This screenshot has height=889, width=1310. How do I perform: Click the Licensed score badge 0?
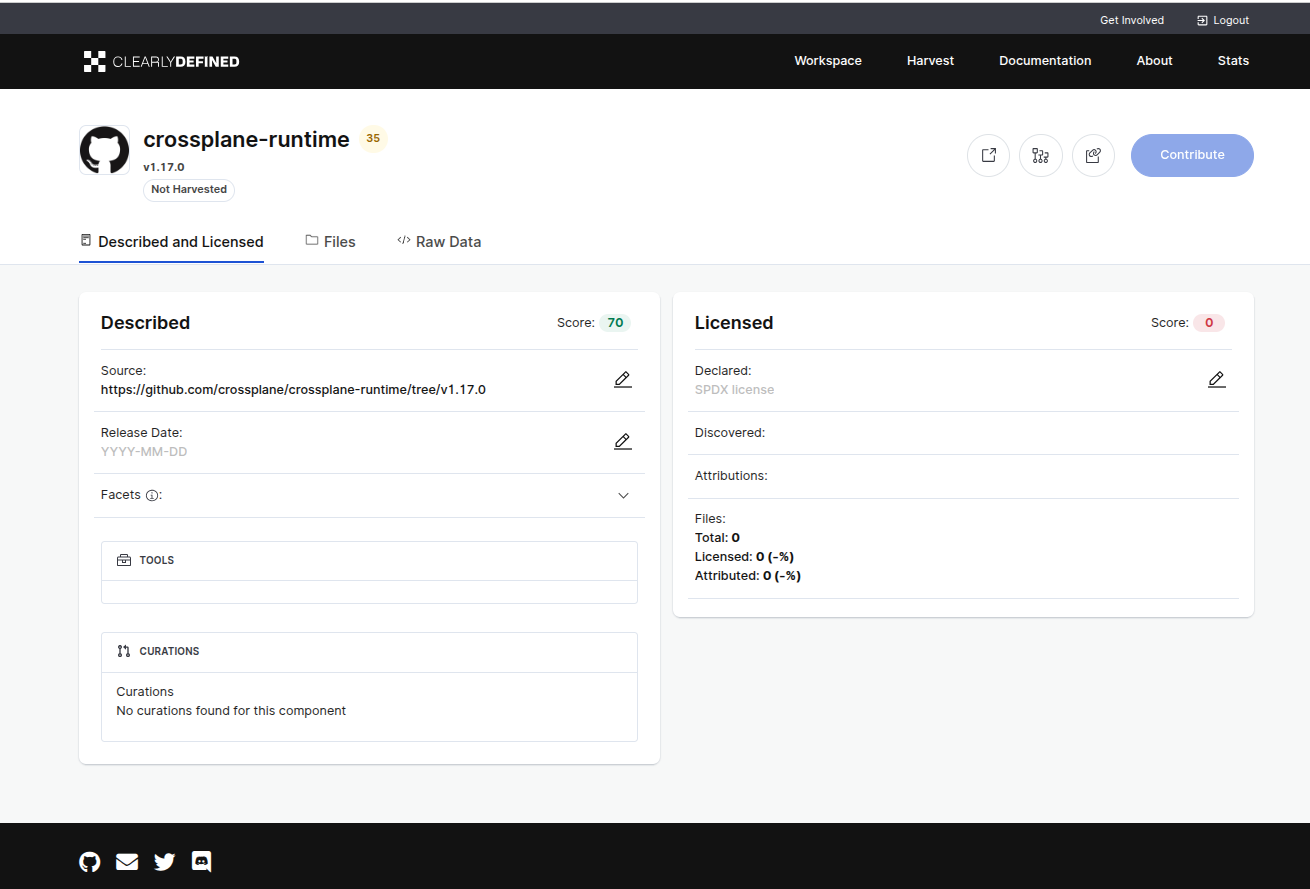click(x=1209, y=323)
